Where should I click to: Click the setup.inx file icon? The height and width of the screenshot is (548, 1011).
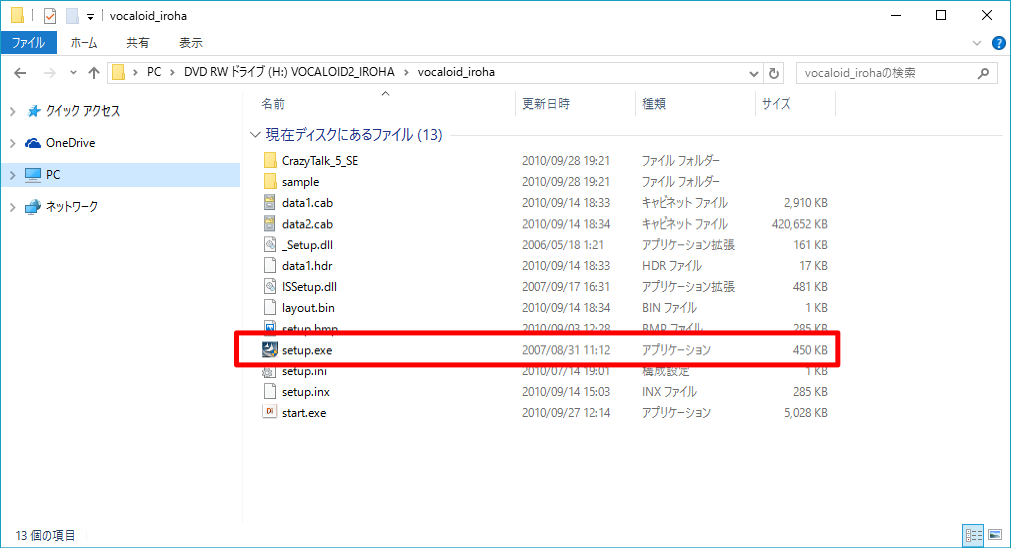point(270,391)
